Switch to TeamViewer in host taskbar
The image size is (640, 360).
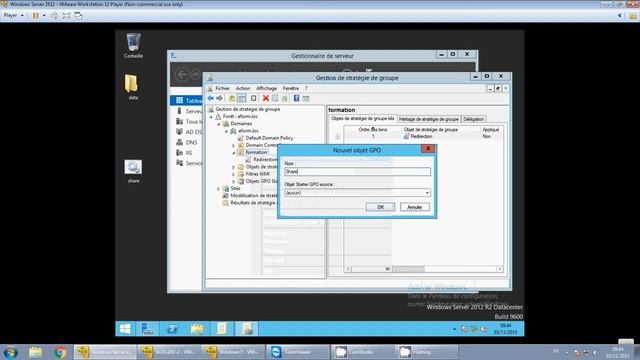(x=298, y=352)
